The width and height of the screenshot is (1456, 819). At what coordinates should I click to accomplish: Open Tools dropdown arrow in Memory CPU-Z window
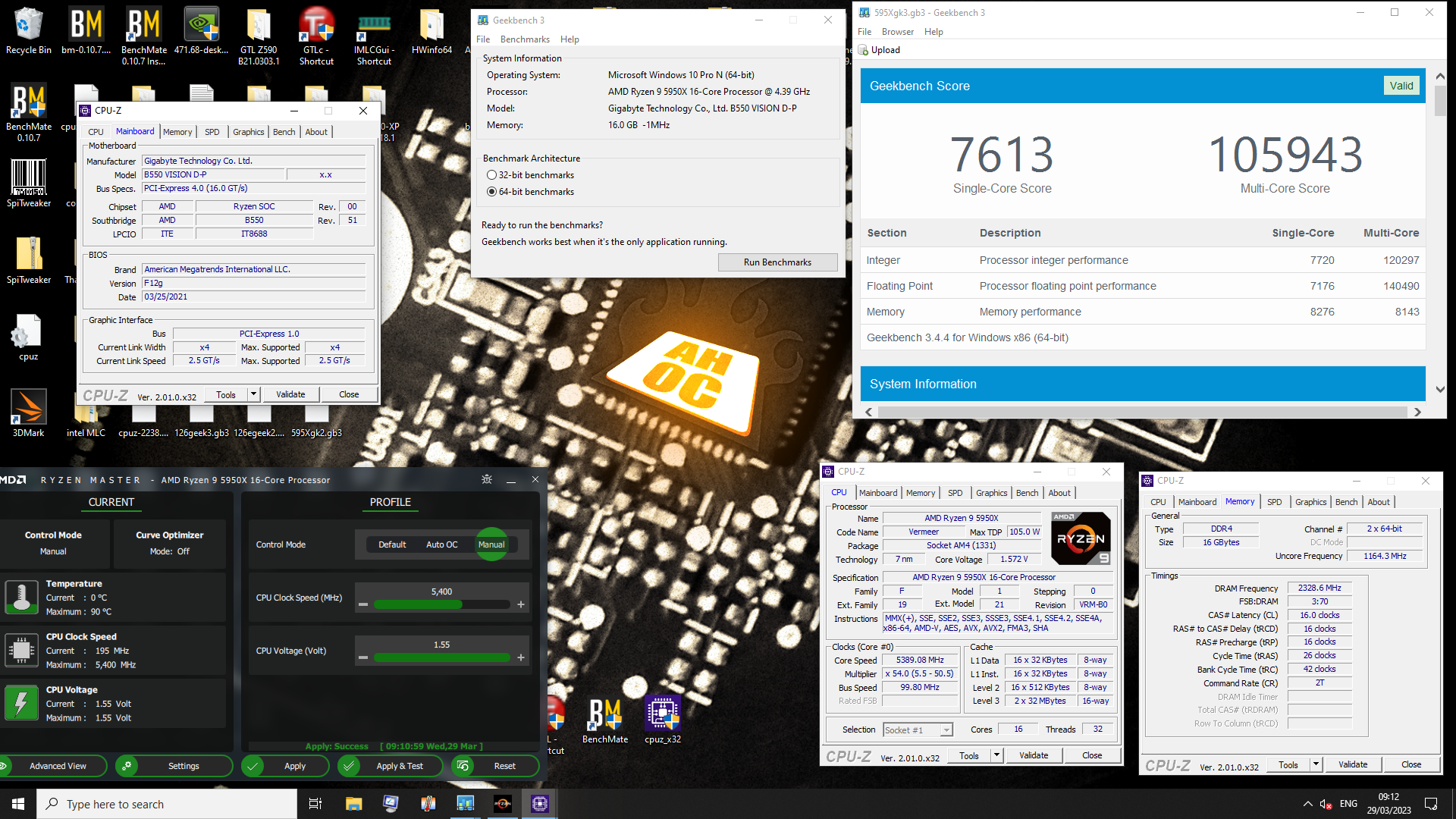click(1316, 764)
